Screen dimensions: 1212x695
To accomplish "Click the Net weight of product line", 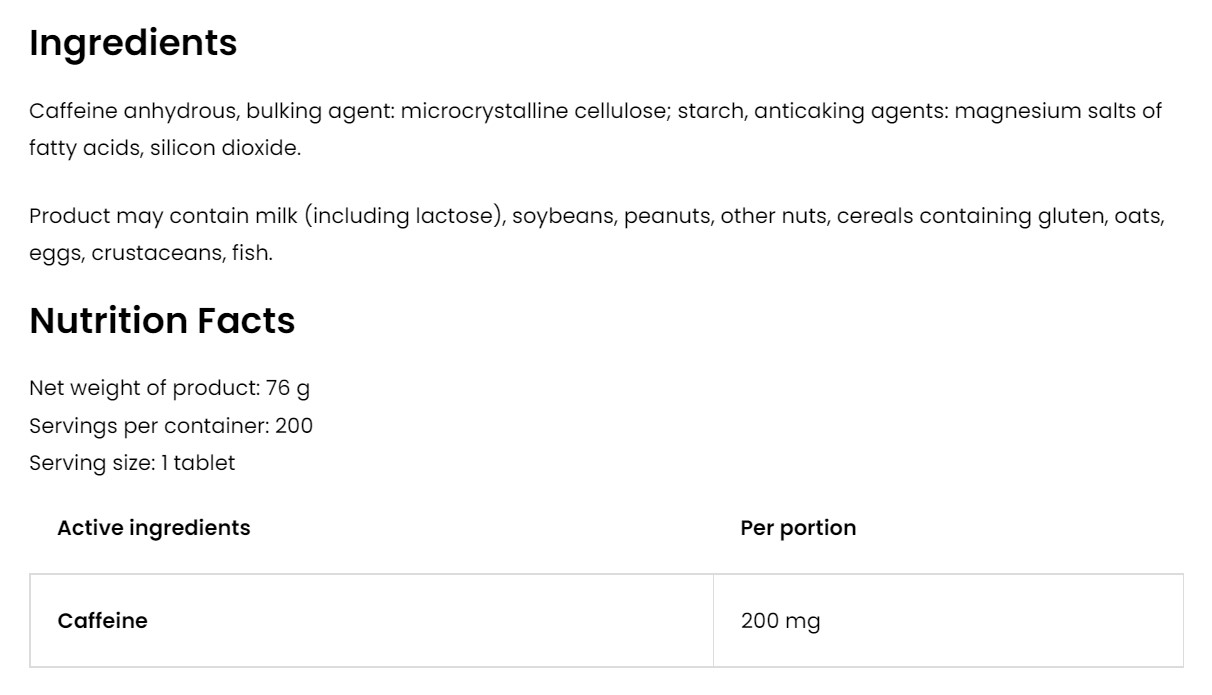I will point(169,388).
